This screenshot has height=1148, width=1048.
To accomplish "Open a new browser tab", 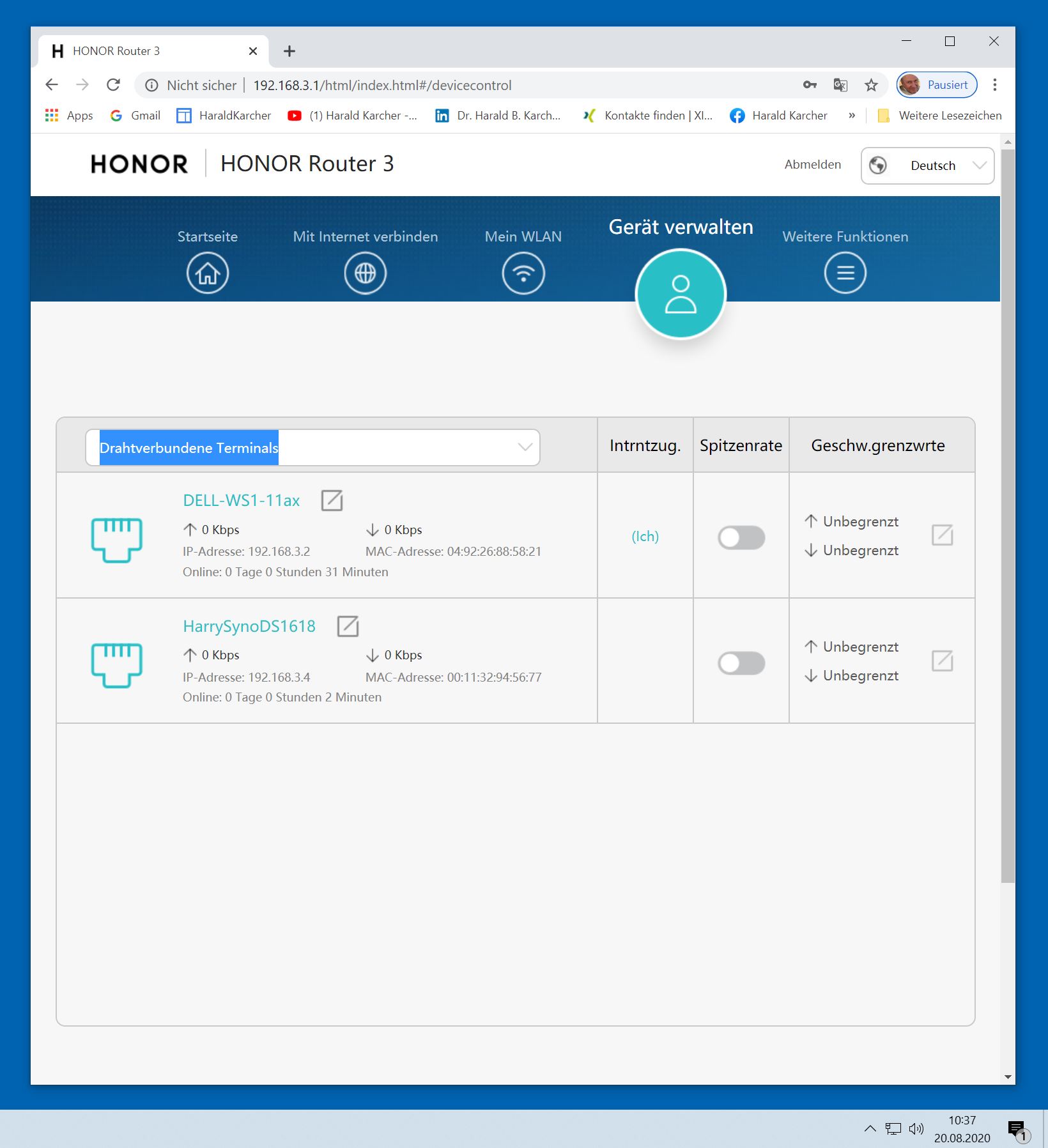I will tap(289, 51).
